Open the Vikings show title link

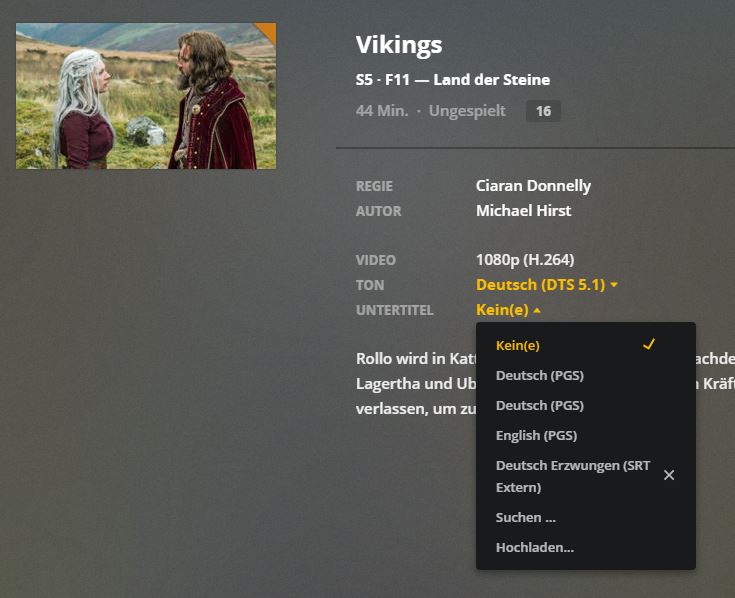click(399, 45)
